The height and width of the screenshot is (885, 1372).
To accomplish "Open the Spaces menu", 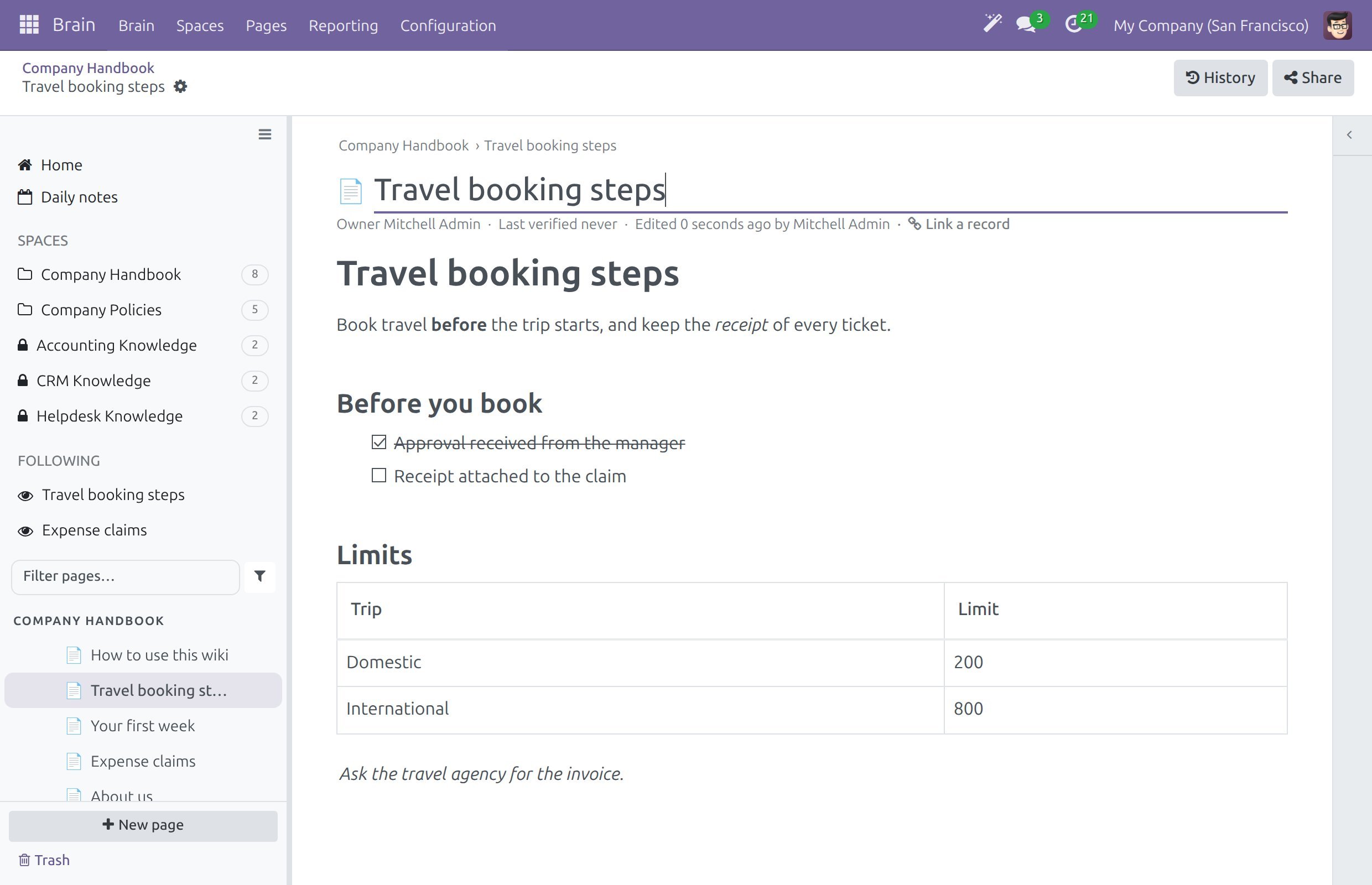I will point(200,25).
